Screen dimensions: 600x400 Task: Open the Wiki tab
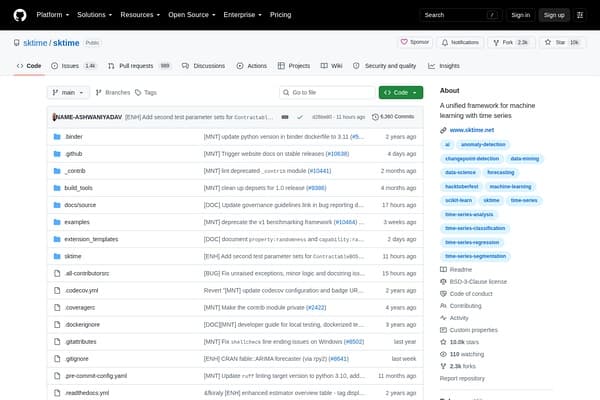pyautogui.click(x=331, y=66)
